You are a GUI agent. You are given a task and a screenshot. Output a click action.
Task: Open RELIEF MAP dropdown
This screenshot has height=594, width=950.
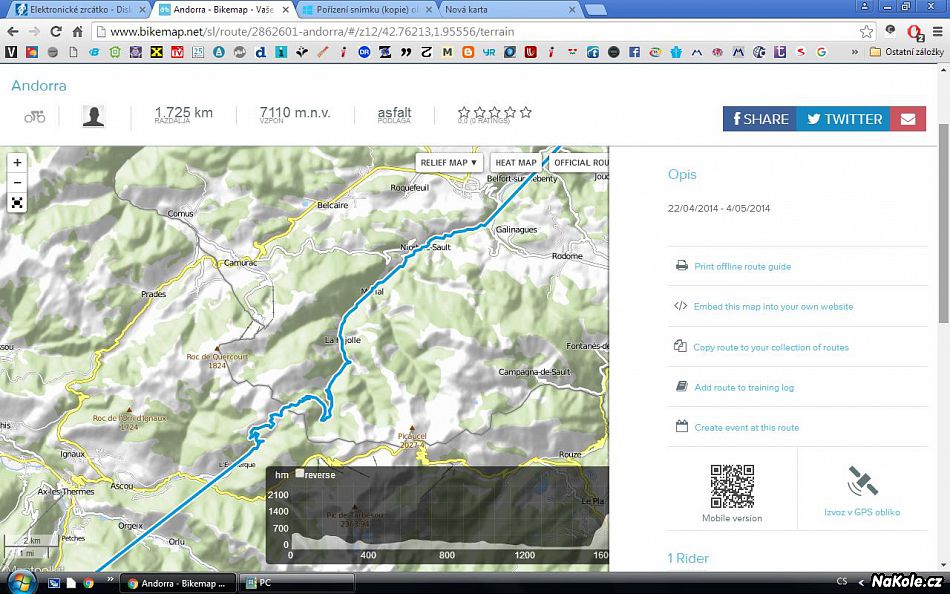click(449, 162)
